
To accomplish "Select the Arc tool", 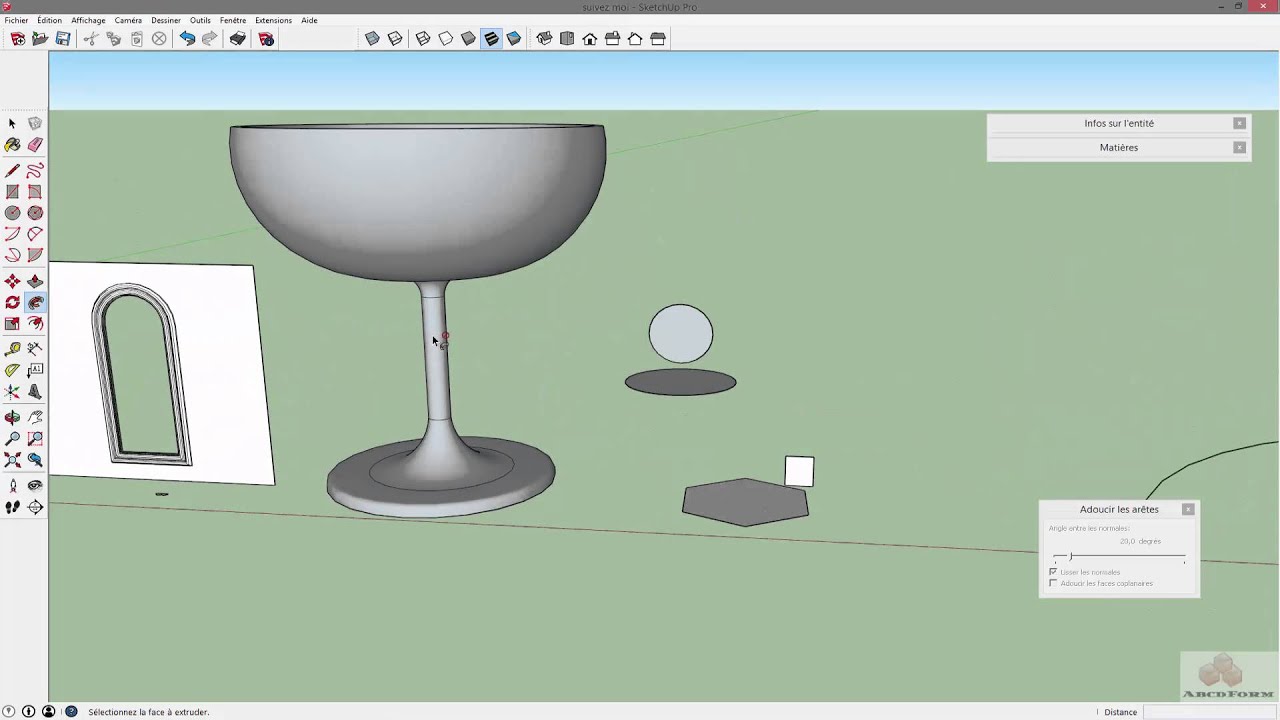I will (12, 234).
